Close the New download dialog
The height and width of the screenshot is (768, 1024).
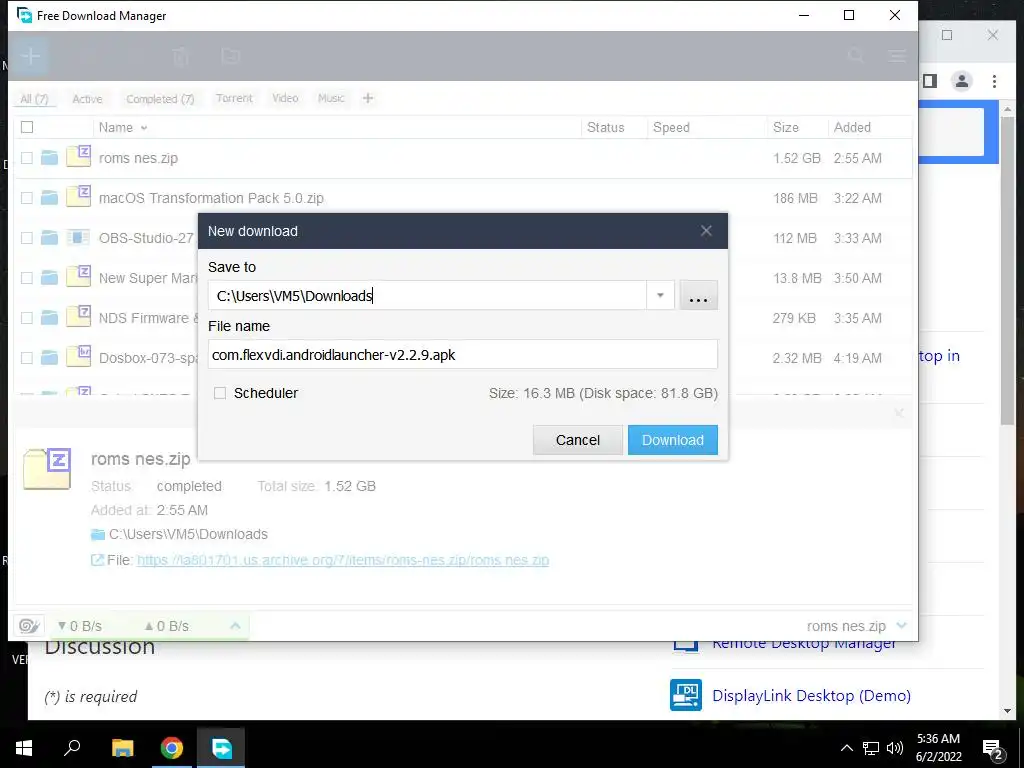pyautogui.click(x=706, y=231)
